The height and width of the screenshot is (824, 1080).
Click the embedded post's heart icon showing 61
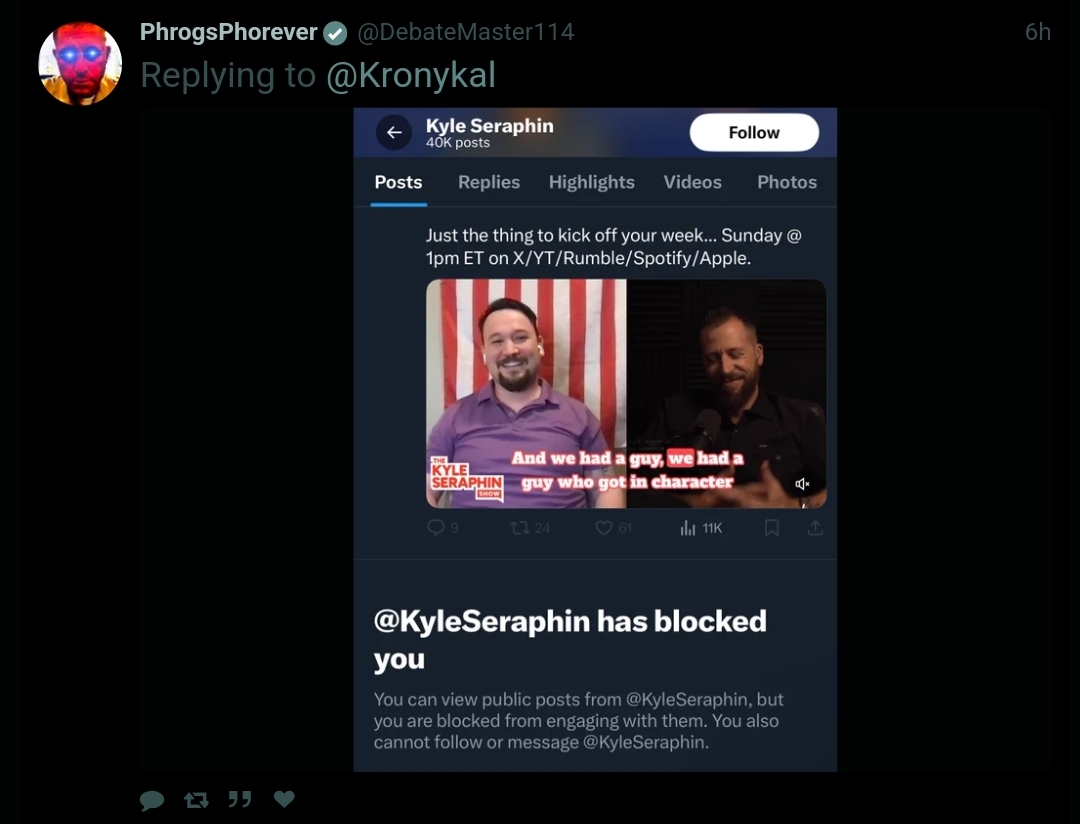(604, 528)
